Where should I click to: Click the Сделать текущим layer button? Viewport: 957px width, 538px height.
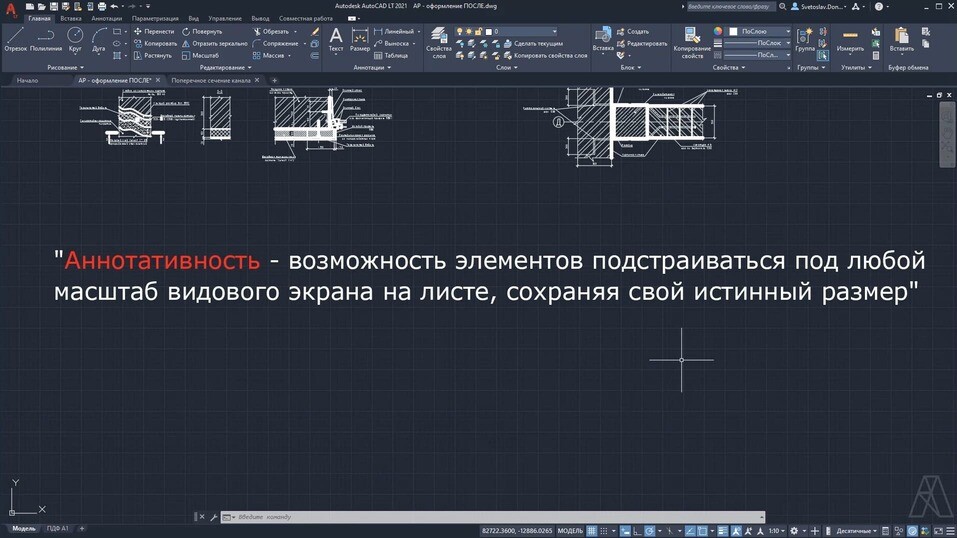point(533,43)
